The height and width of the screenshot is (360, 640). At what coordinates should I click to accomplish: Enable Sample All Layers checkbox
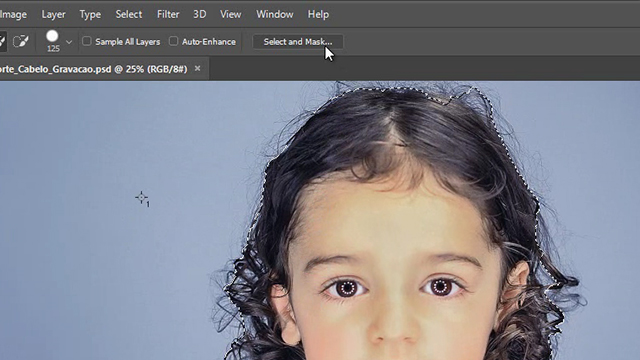point(87,41)
